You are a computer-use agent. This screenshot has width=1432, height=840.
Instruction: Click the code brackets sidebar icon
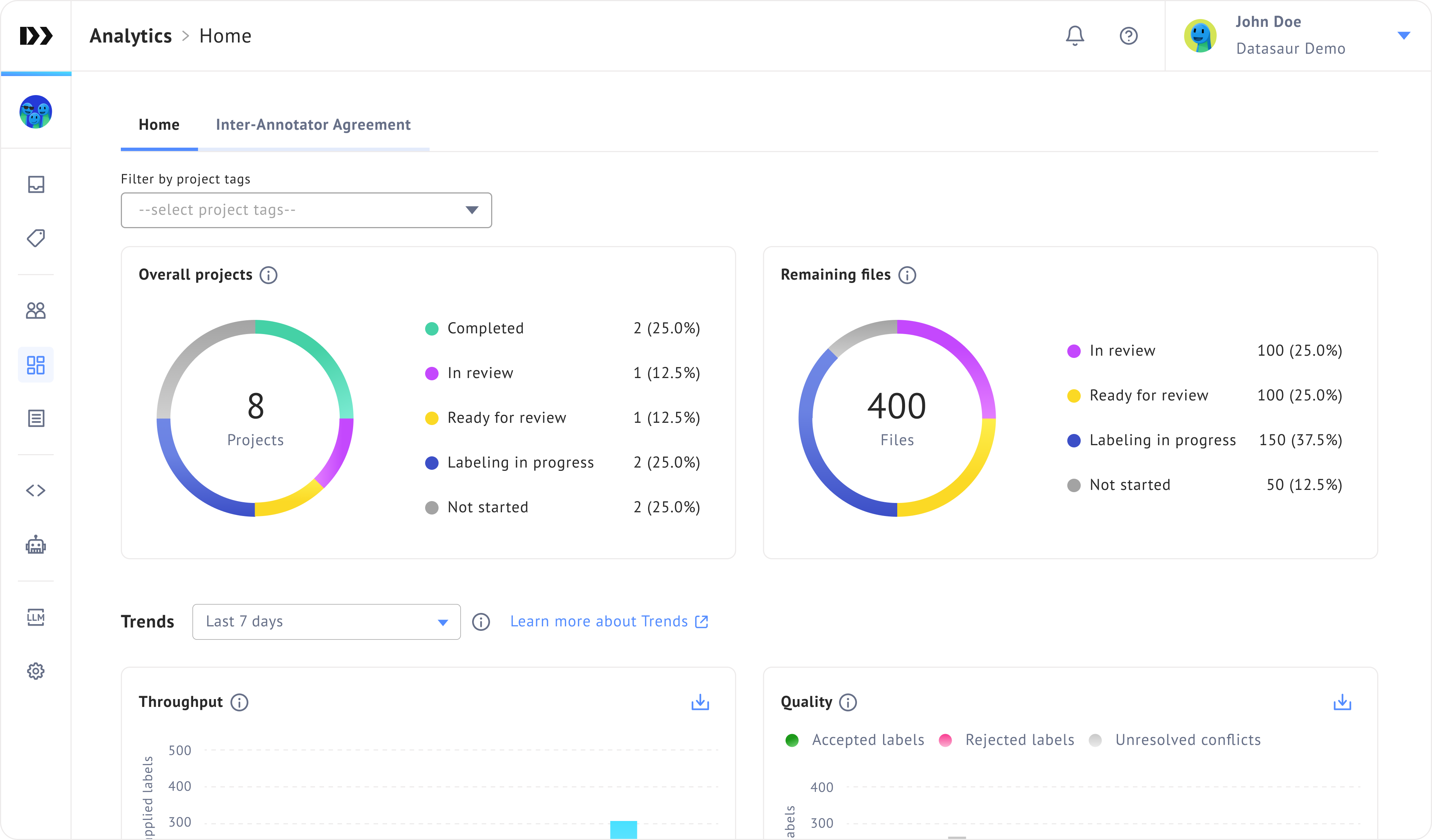(36, 490)
